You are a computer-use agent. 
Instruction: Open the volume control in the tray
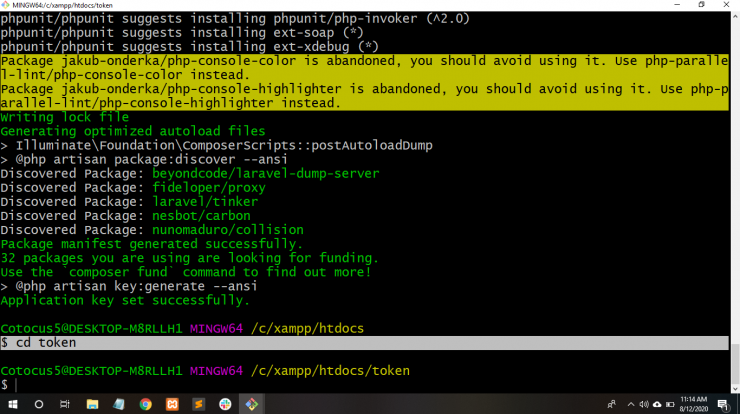(x=644, y=404)
